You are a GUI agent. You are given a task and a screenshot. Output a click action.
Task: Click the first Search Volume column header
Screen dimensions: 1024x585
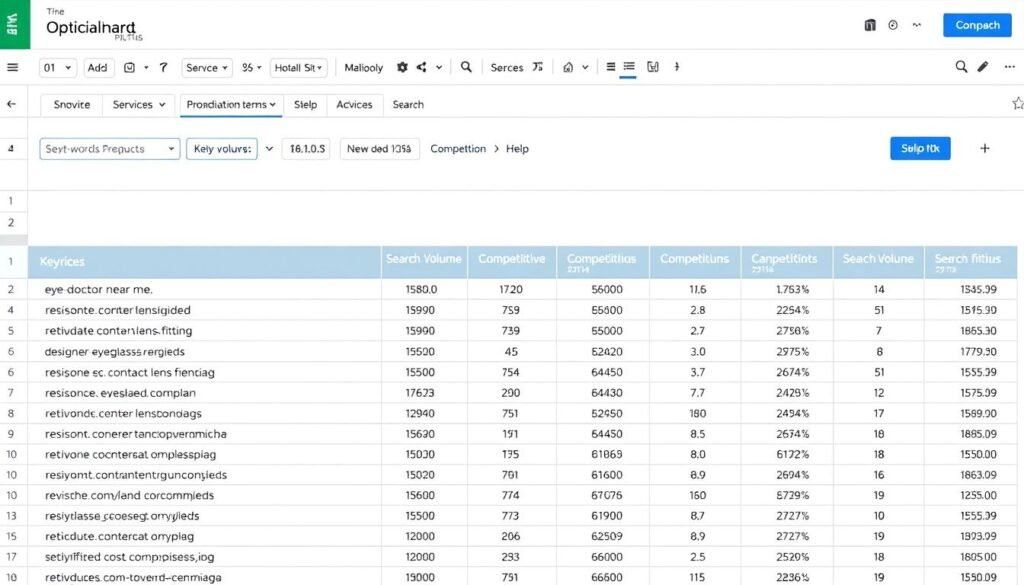point(424,262)
